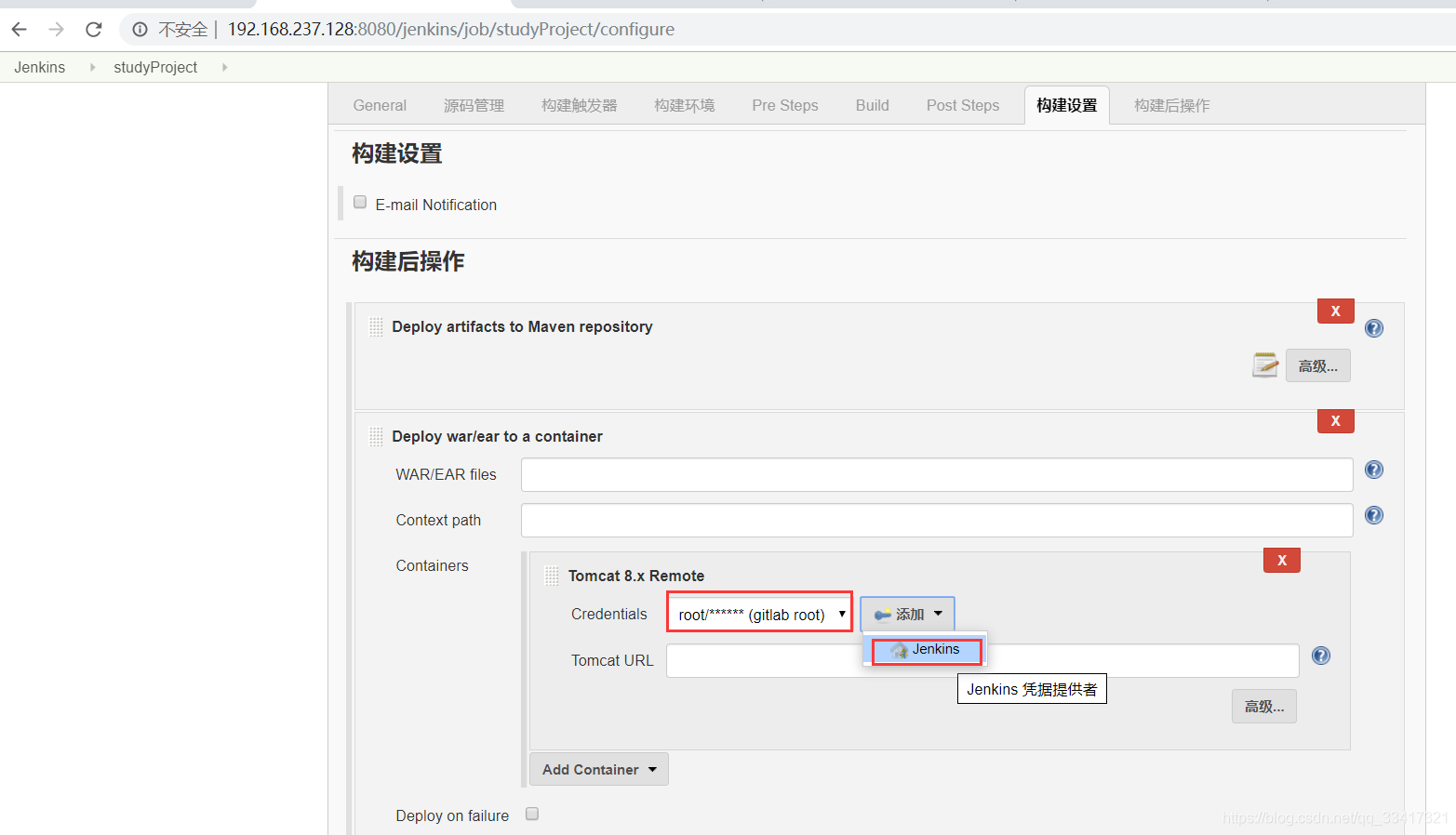Click 高级... button in Tomcat container
The image size is (1456, 835).
(1264, 706)
